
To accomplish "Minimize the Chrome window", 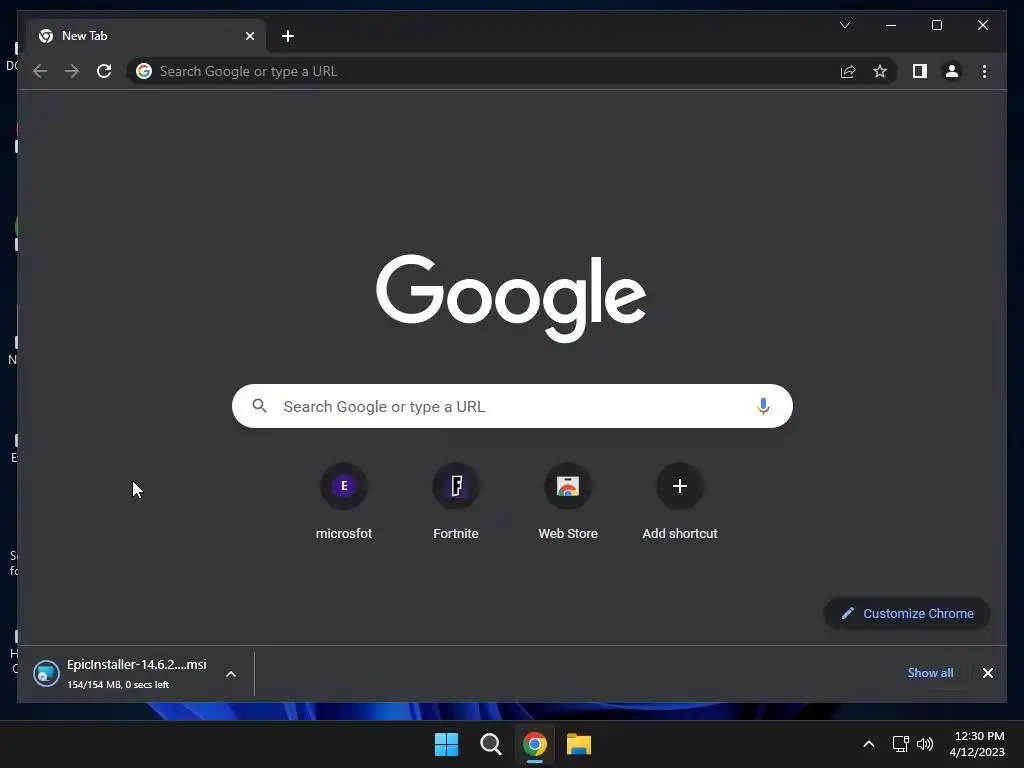I will [x=891, y=25].
